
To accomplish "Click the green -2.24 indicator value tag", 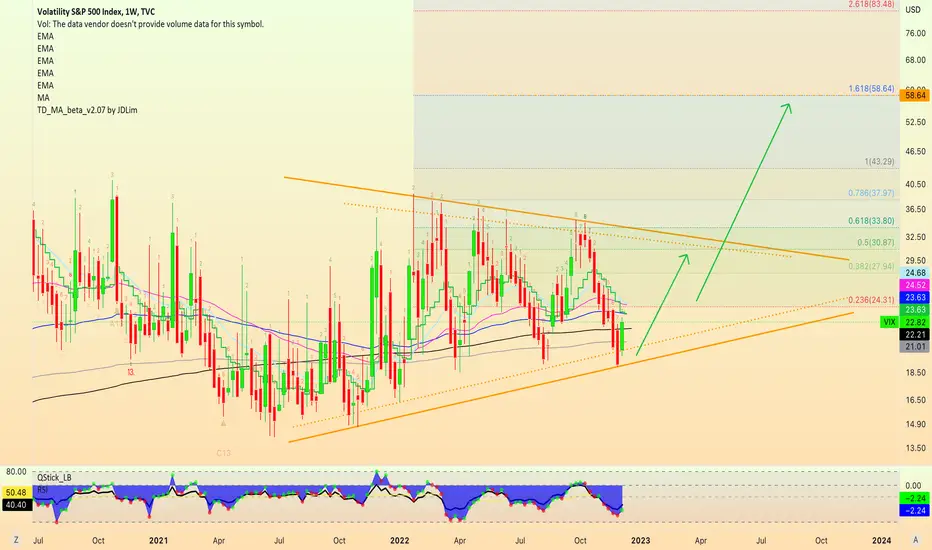I will 915,498.
